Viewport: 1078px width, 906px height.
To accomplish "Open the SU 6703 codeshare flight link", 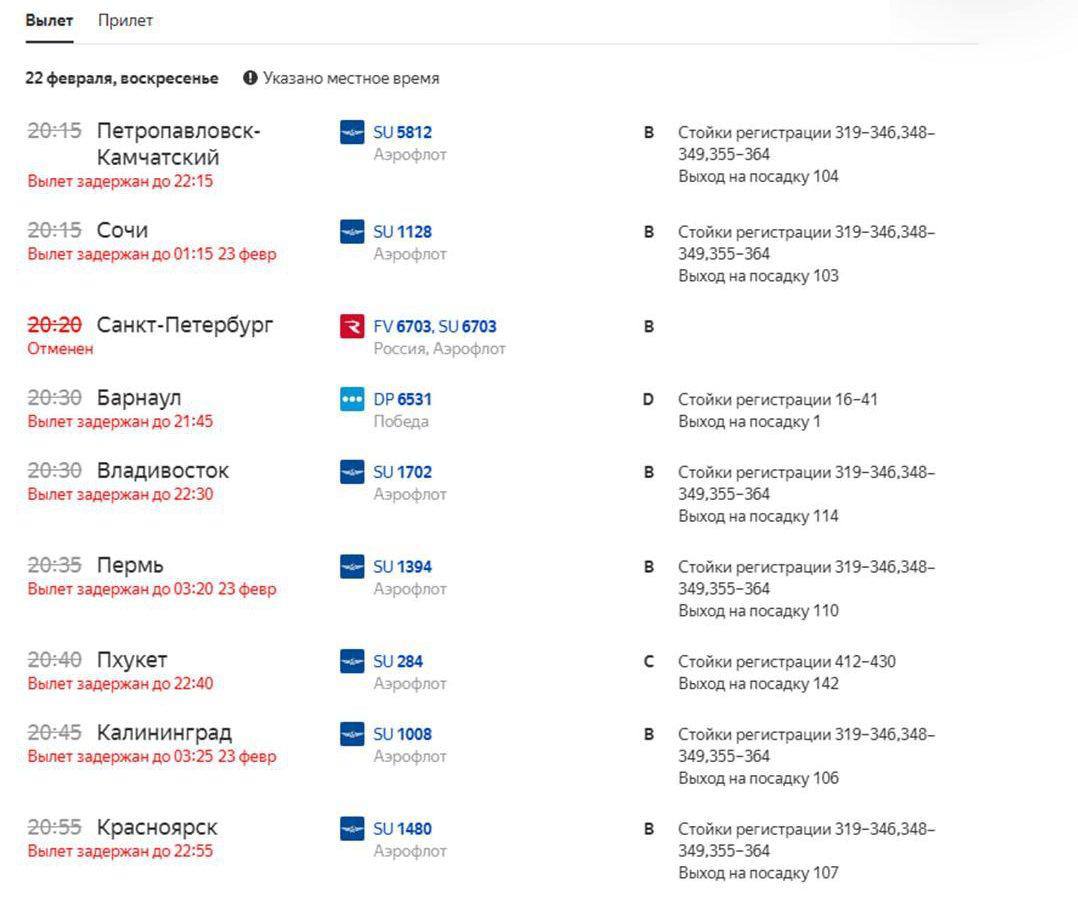I will [468, 327].
